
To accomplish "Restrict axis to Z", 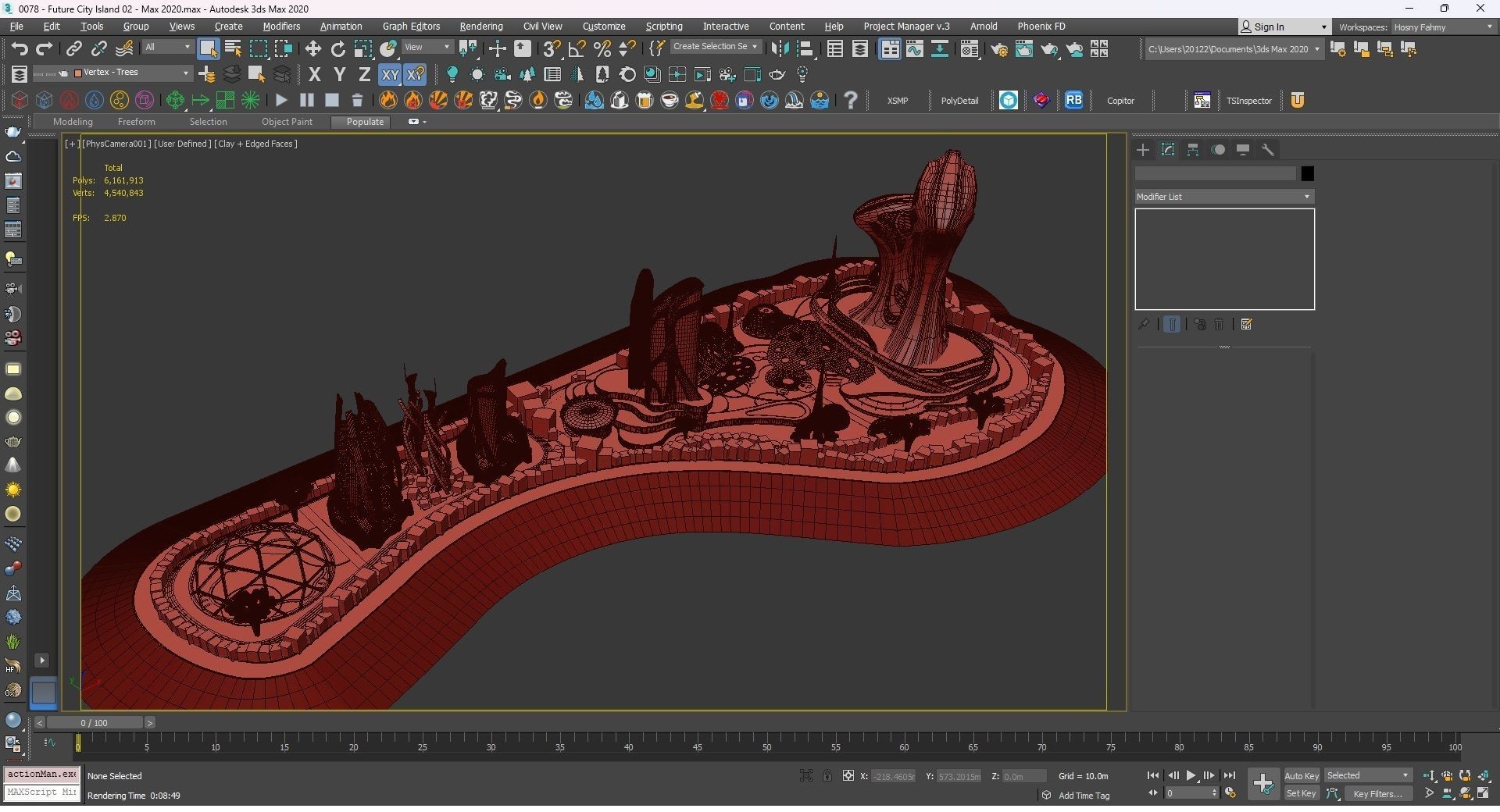I will click(365, 75).
